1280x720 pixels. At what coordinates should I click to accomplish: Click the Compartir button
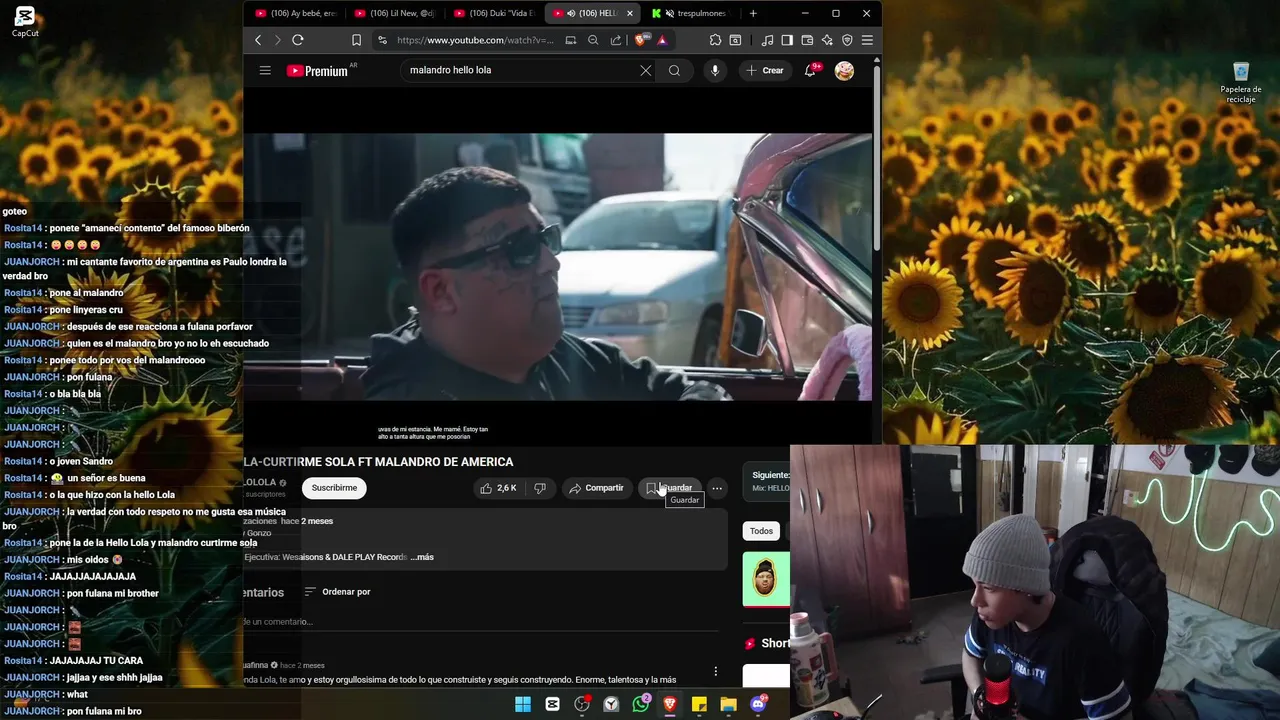tap(596, 488)
